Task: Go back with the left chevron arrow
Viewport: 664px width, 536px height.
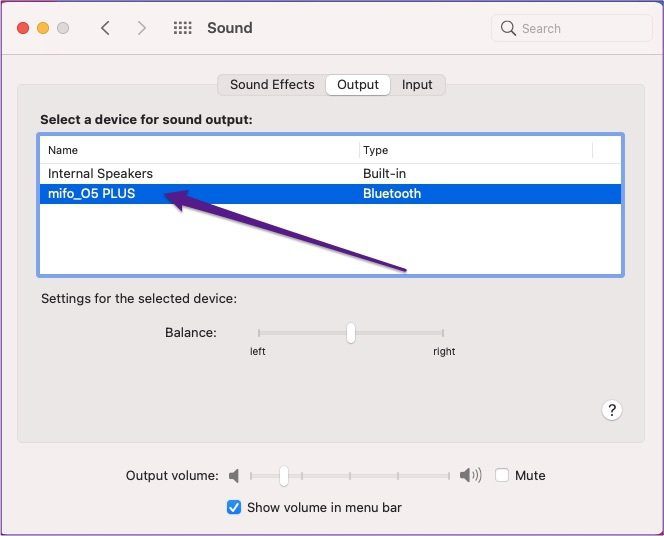Action: coord(105,28)
